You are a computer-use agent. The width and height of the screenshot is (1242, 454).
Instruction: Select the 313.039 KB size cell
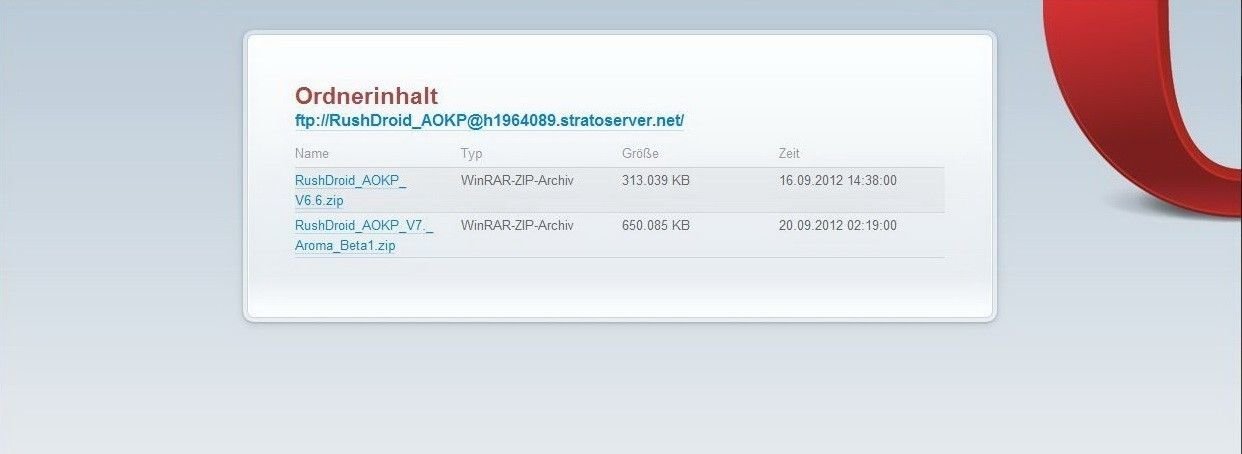(656, 181)
